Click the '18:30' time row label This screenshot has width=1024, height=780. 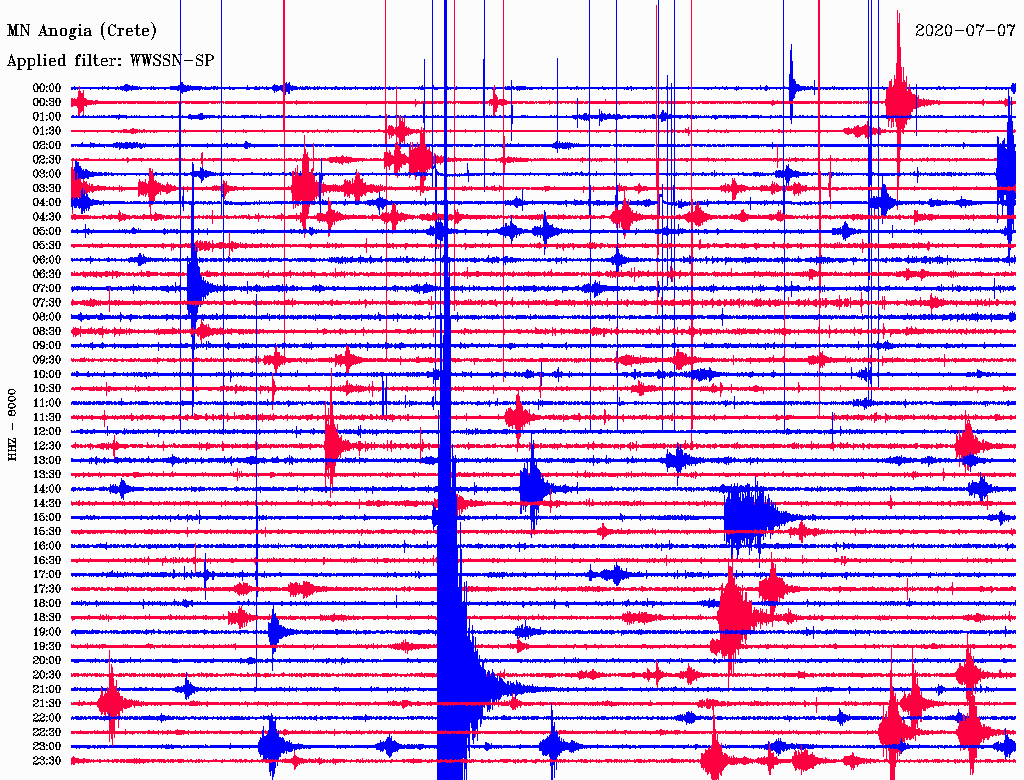pos(47,618)
